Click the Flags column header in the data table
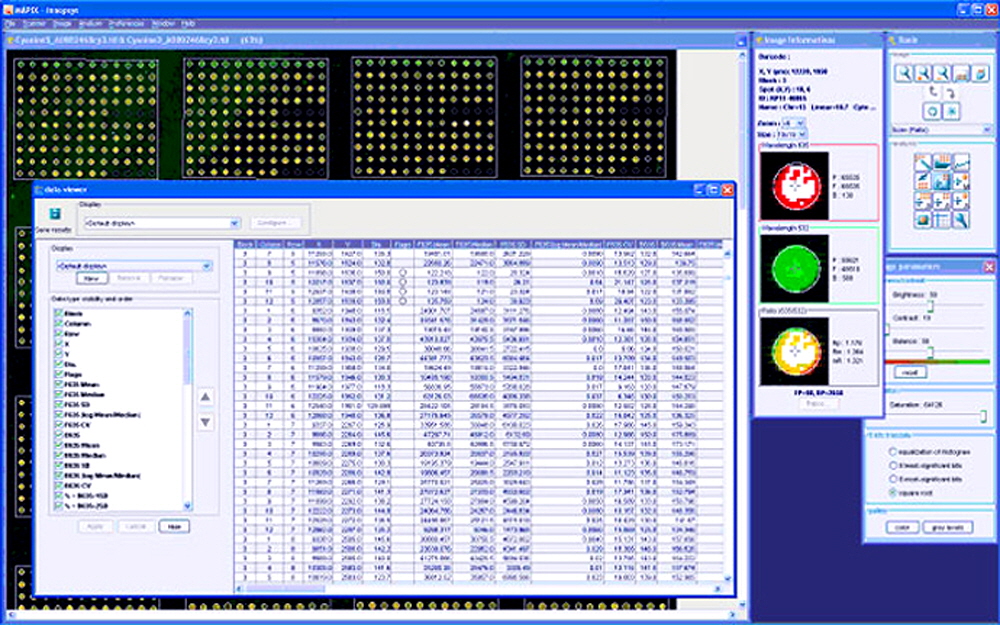Image resolution: width=1000 pixels, height=625 pixels. tap(402, 244)
